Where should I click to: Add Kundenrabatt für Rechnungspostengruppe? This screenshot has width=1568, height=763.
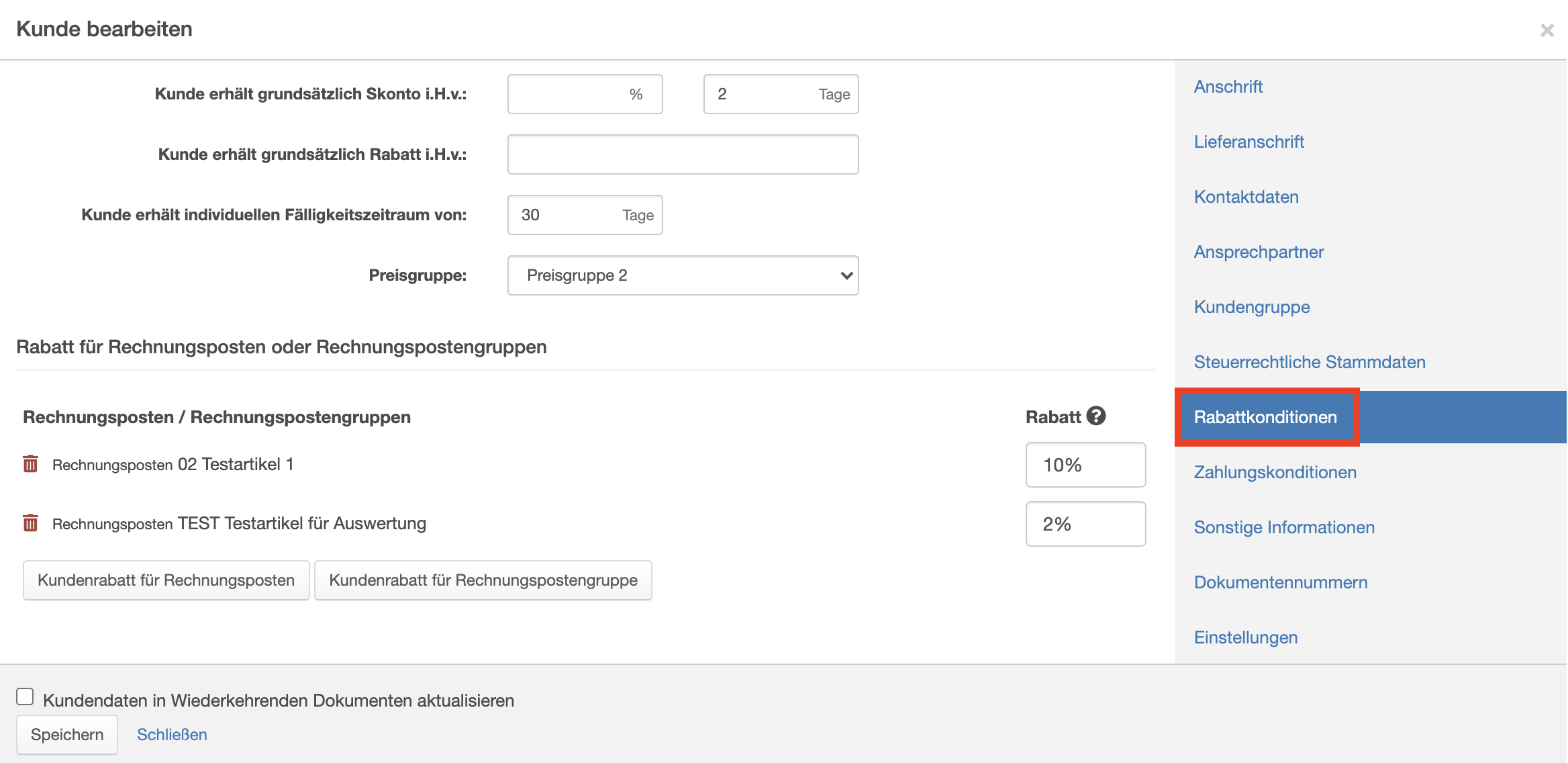[483, 580]
